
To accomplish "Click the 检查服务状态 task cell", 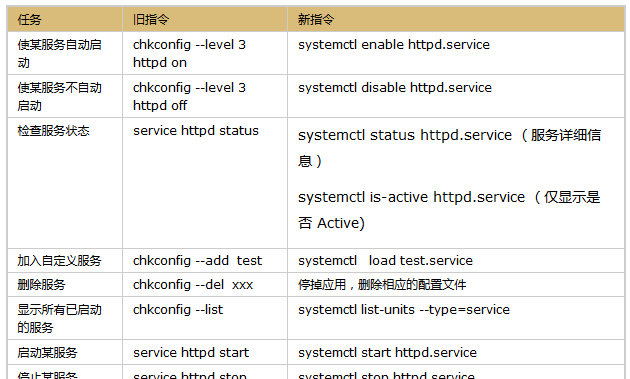I will (65, 183).
